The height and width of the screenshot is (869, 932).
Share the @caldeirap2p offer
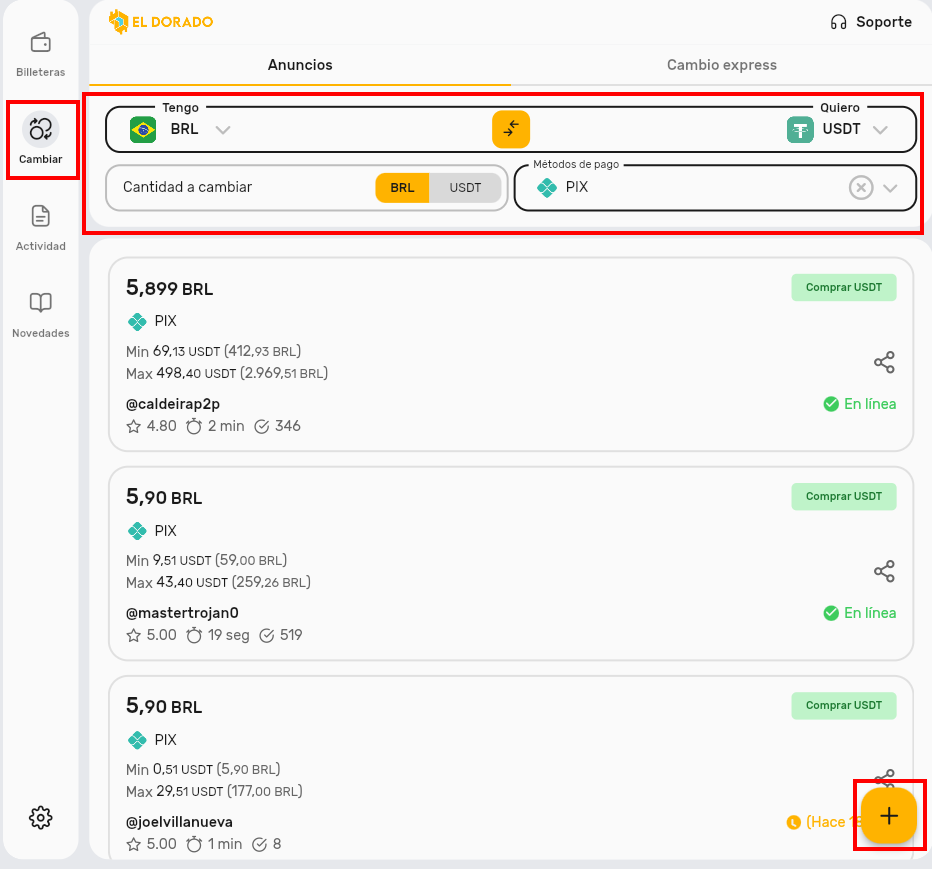click(884, 362)
